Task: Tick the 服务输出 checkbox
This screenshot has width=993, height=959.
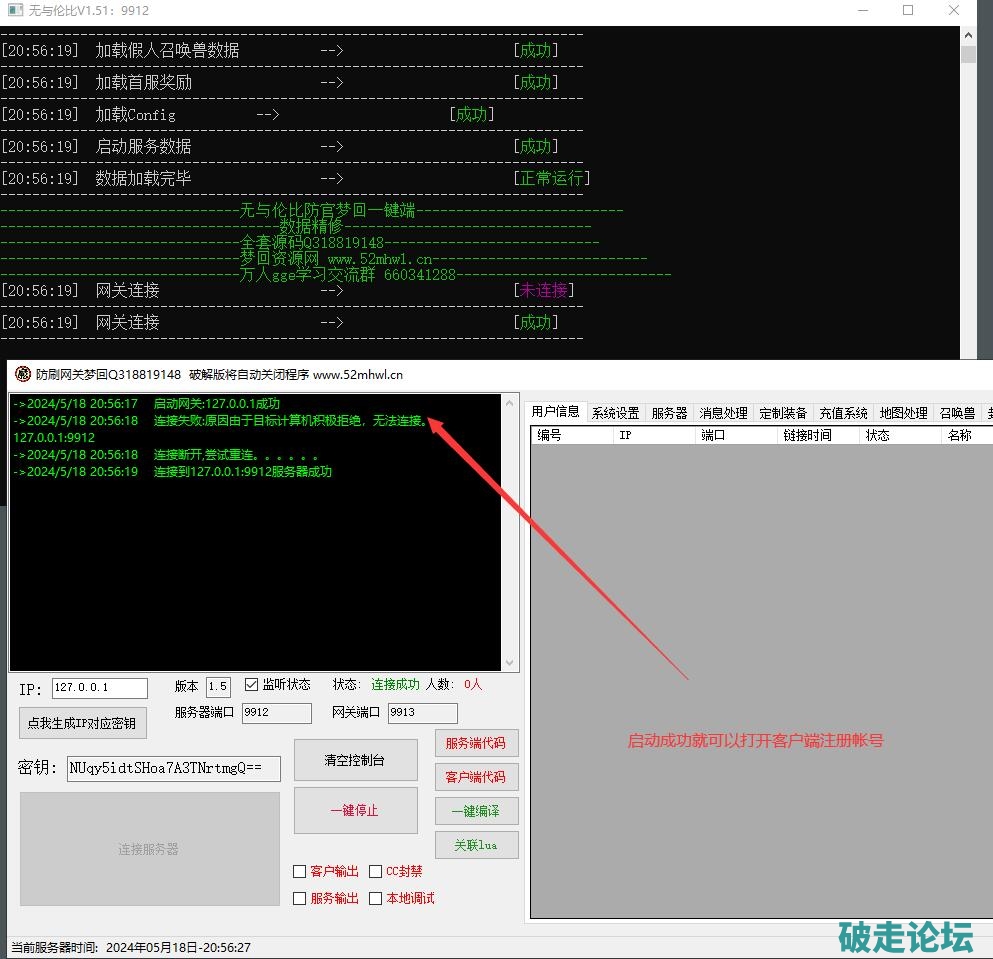Action: click(299, 899)
